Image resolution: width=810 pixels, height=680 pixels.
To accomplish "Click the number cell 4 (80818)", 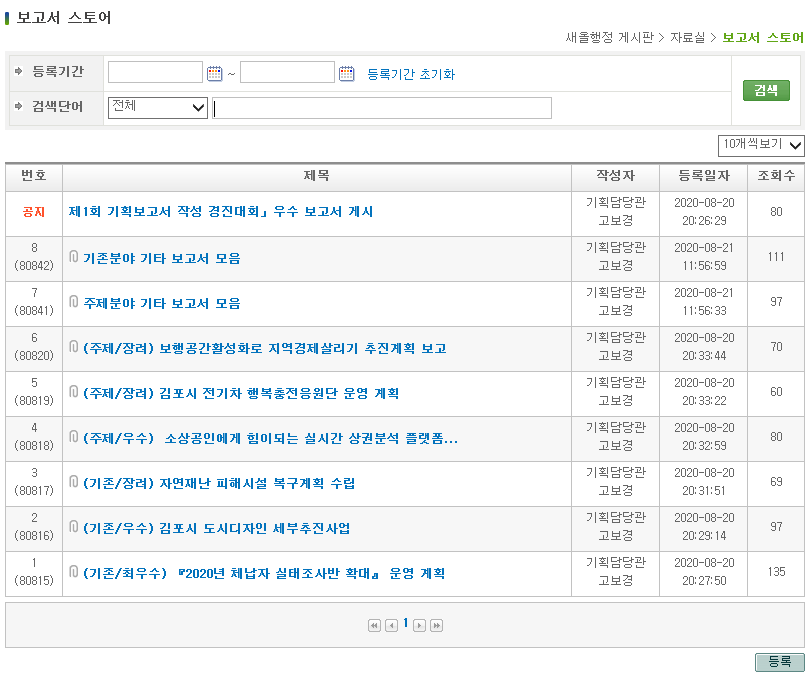I will click(x=34, y=437).
